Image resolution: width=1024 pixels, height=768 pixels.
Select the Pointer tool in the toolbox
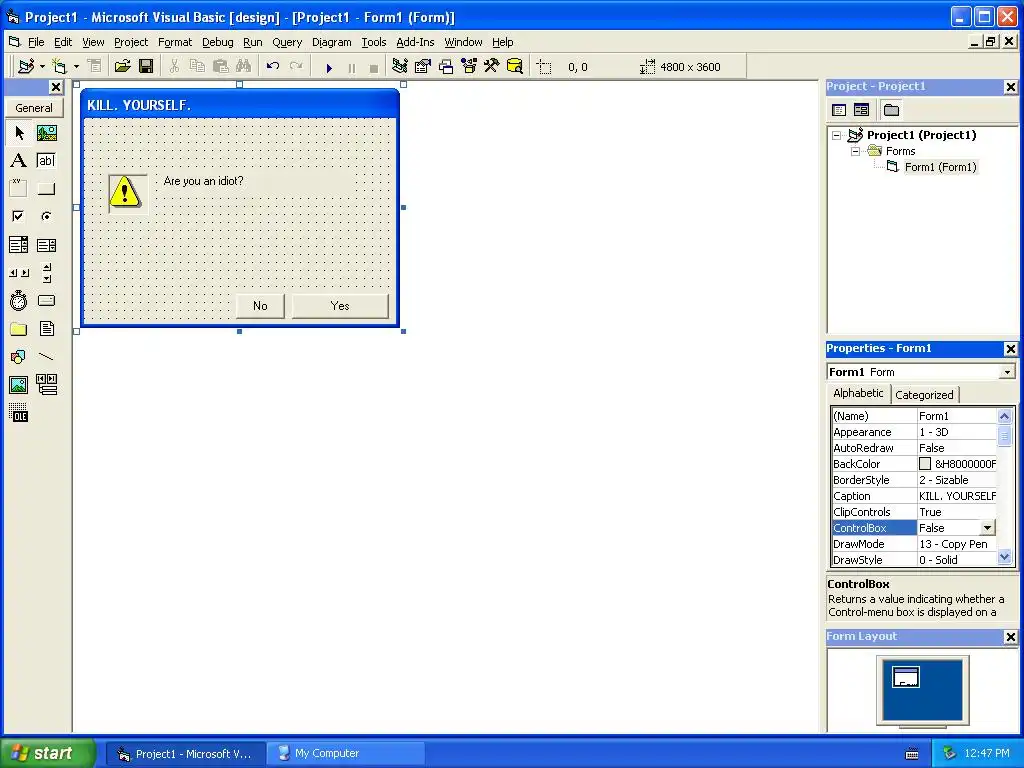(18, 133)
